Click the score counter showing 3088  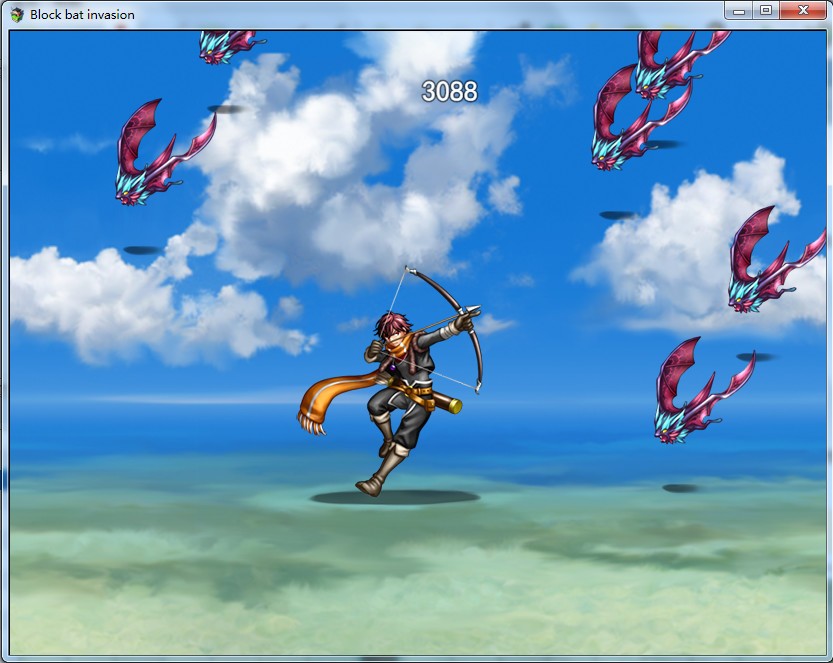point(449,92)
